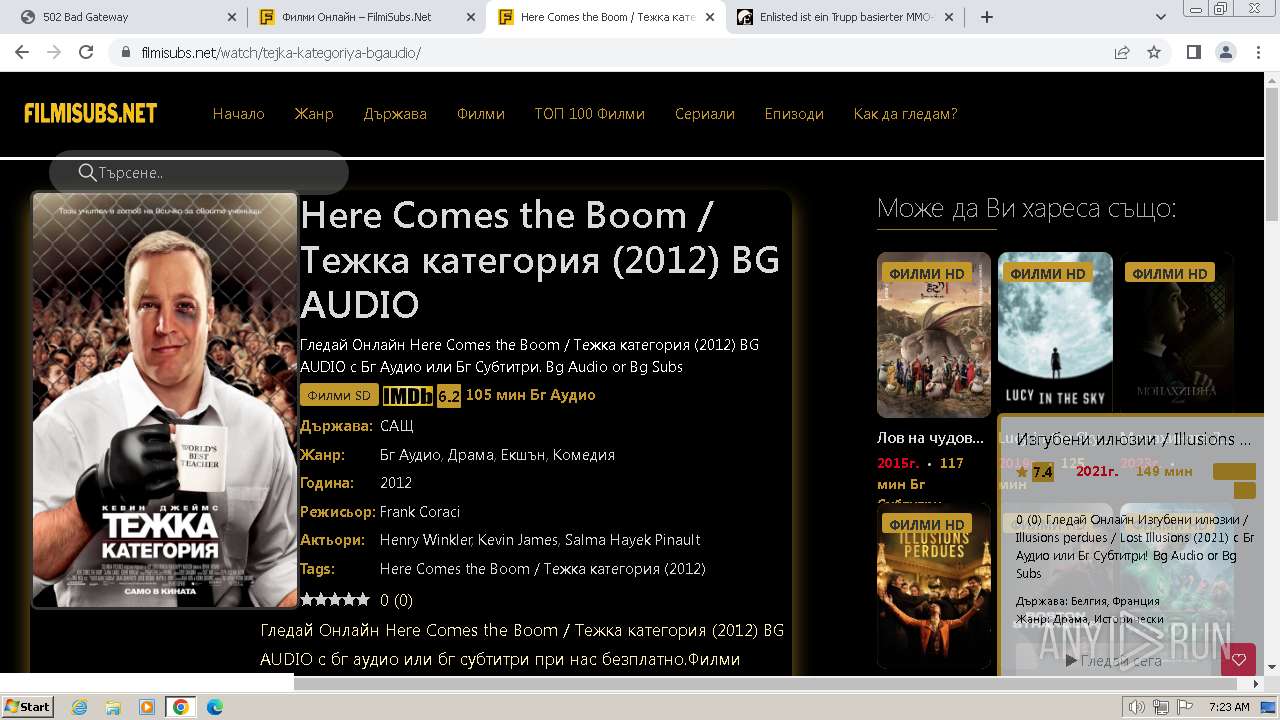This screenshot has height=720, width=1280.
Task: Click the network tray icon
Action: pos(1161,707)
